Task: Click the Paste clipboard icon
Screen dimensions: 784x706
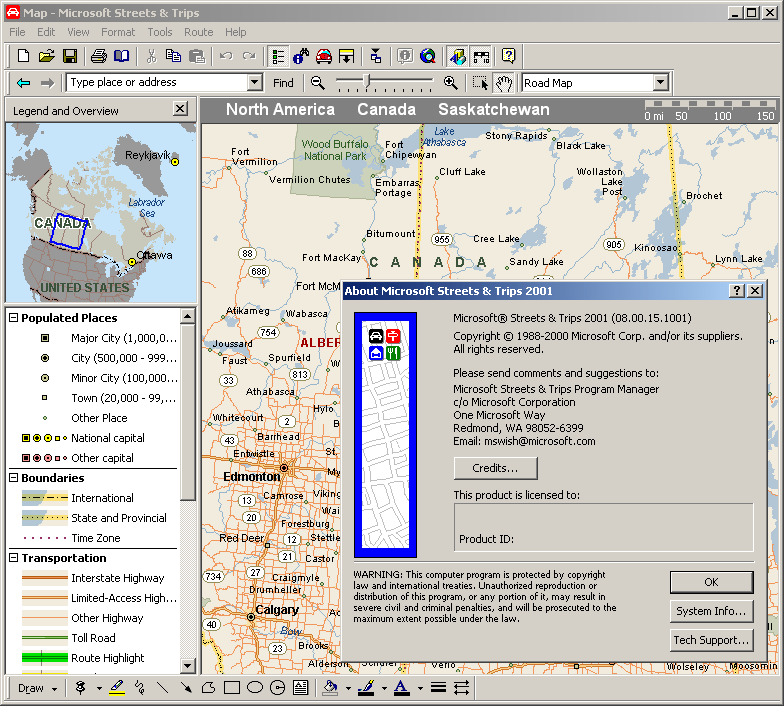Action: click(x=197, y=56)
